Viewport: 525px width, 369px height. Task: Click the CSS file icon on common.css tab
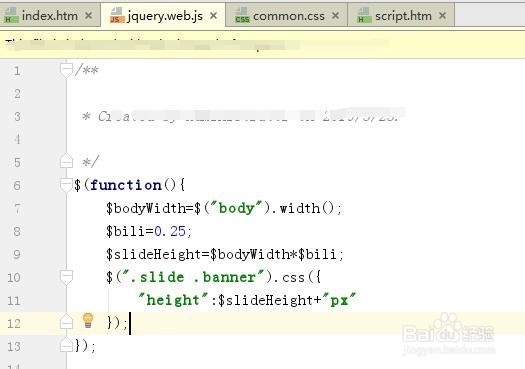[x=242, y=16]
